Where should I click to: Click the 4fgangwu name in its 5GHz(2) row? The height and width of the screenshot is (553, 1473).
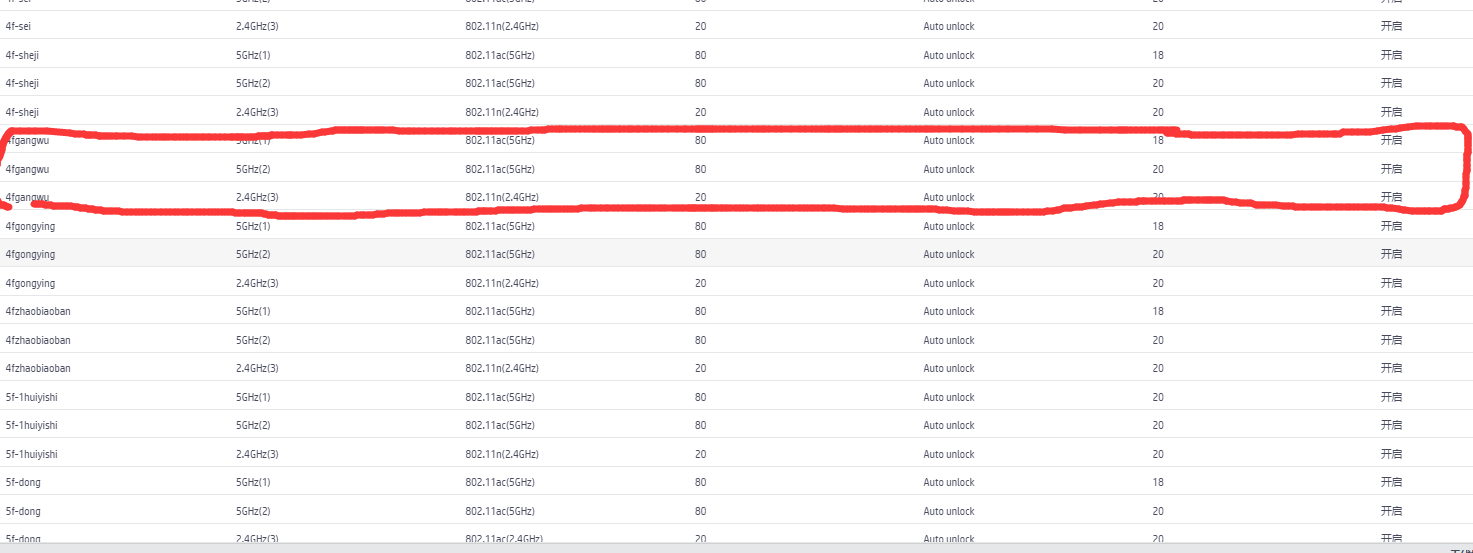tap(27, 169)
